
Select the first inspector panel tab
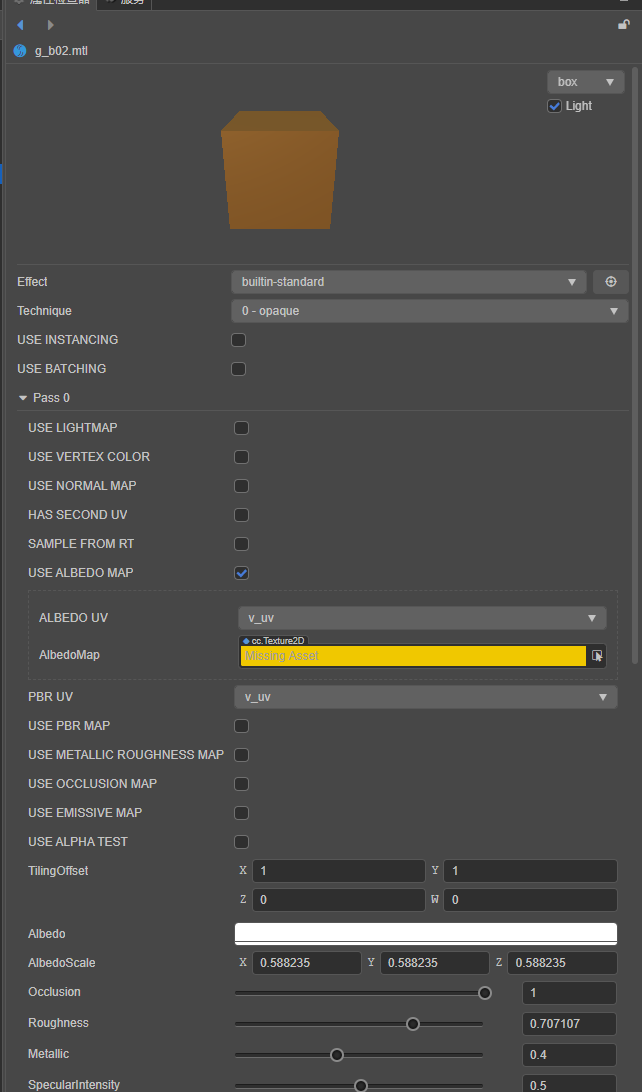click(x=50, y=3)
